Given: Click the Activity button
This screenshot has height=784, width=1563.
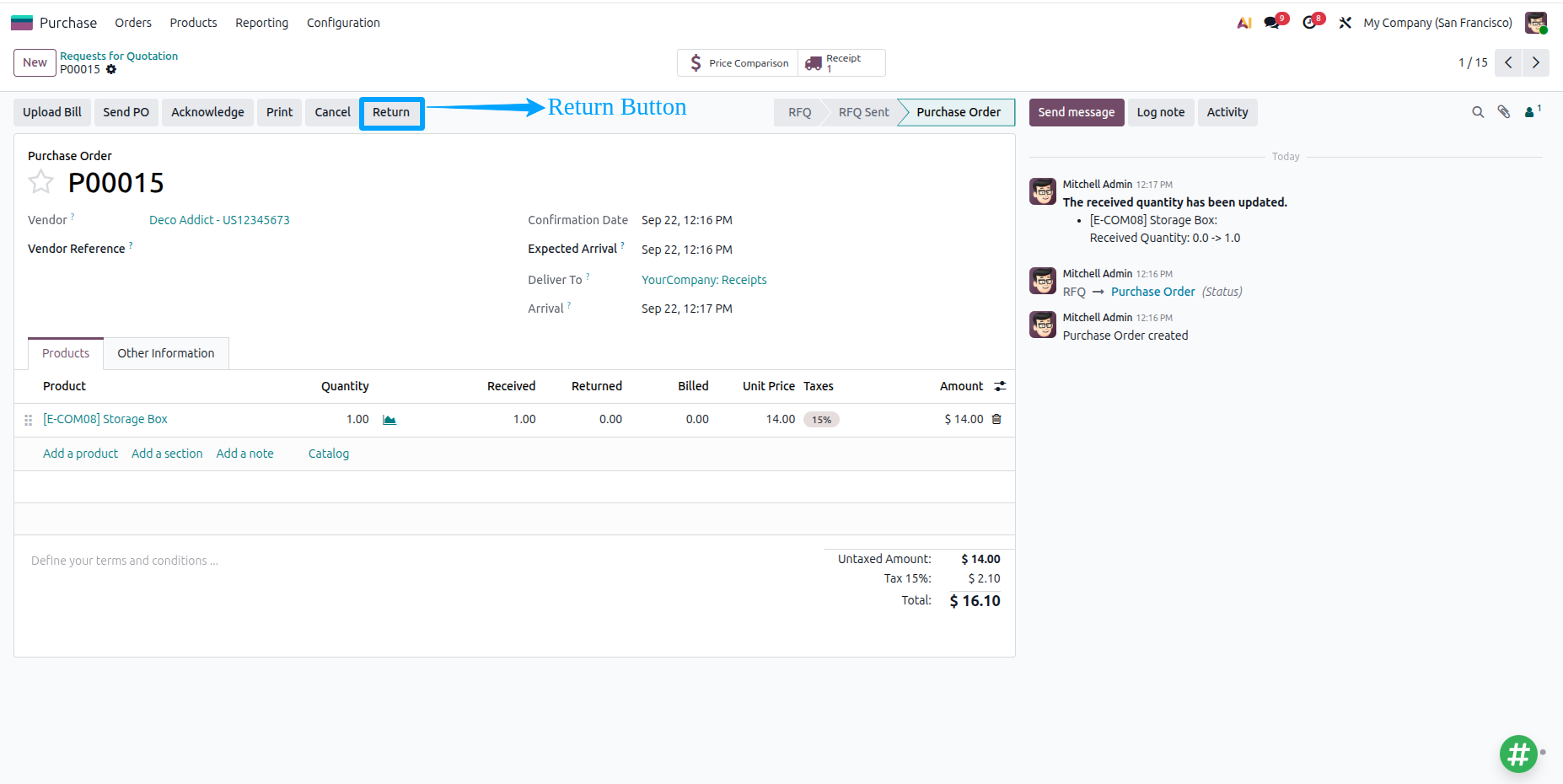Looking at the screenshot, I should coord(1227,112).
